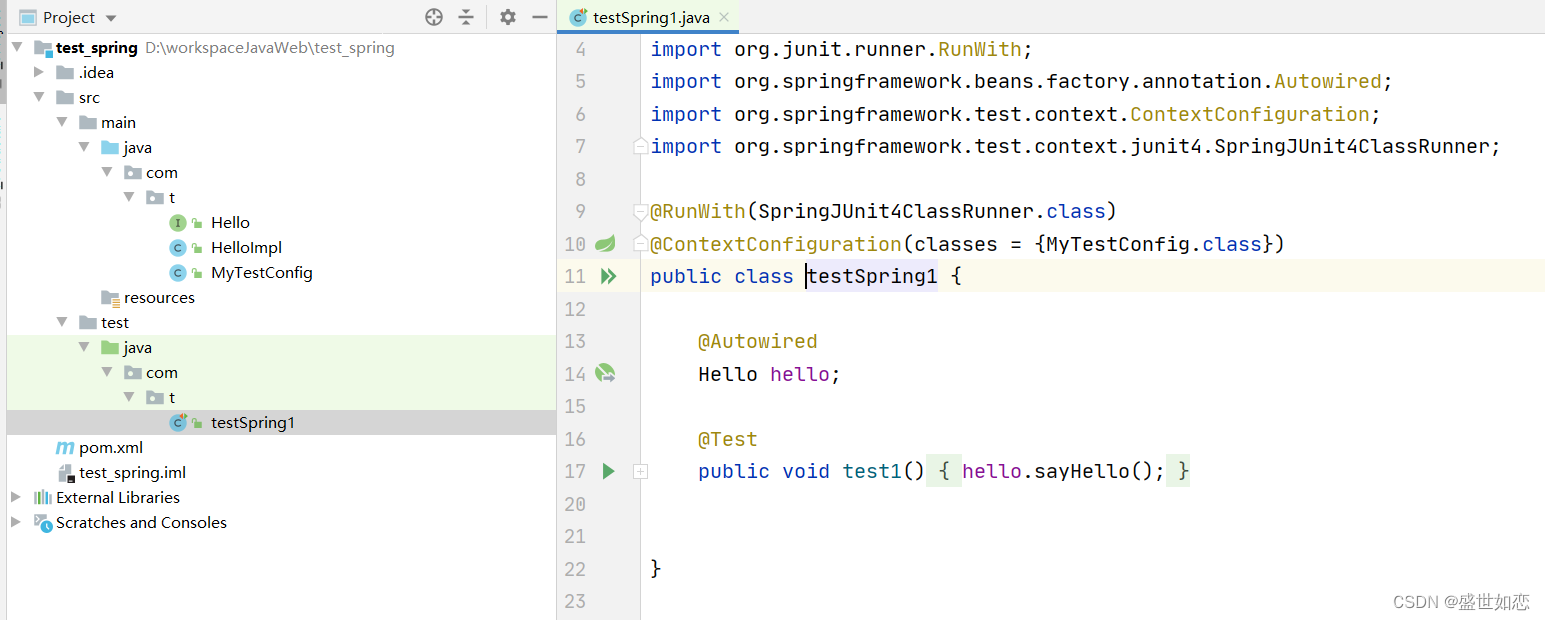1545x620 pixels.
Task: Click the resources folder icon
Action: tap(110, 297)
